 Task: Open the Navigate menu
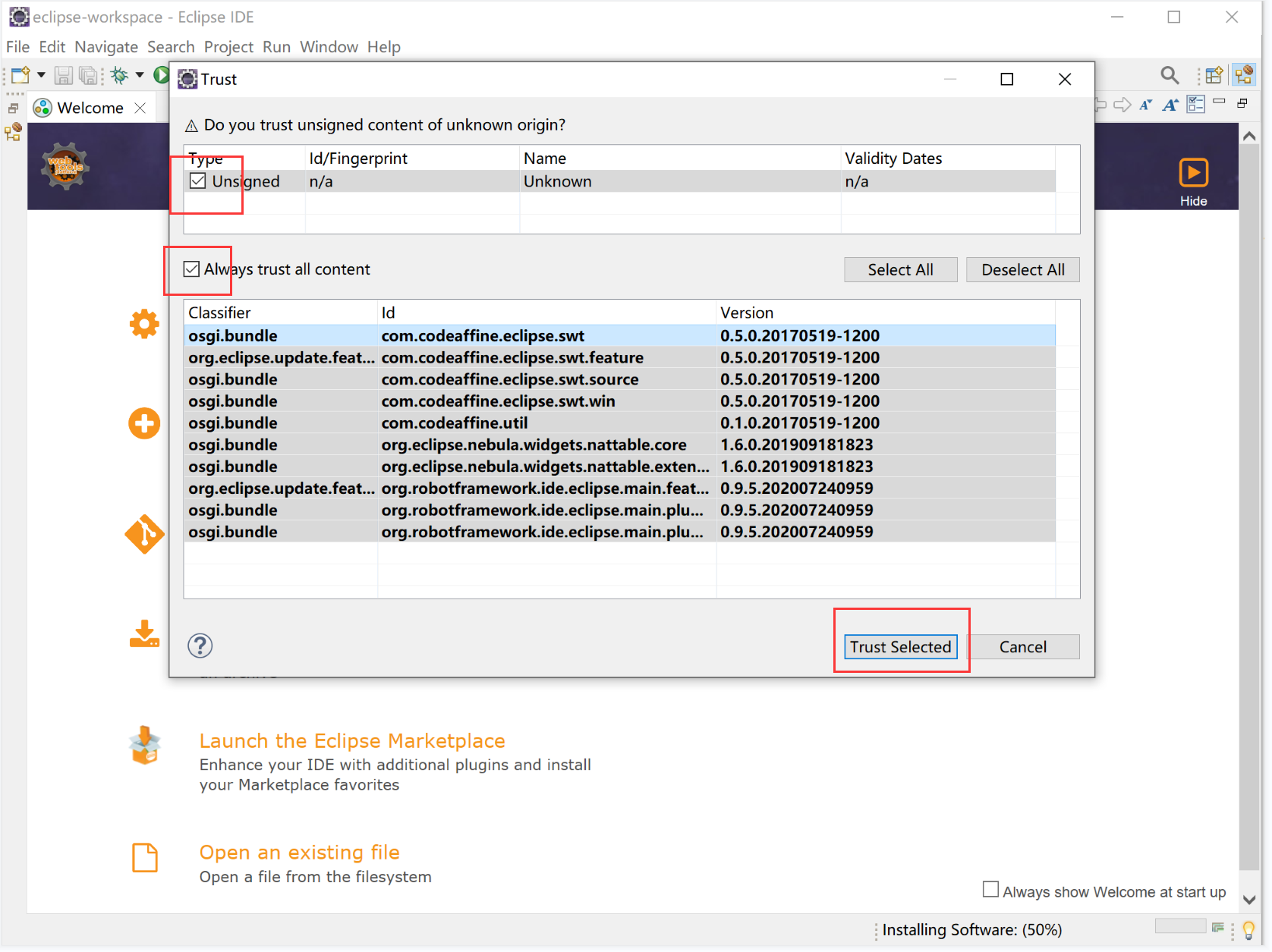point(106,47)
